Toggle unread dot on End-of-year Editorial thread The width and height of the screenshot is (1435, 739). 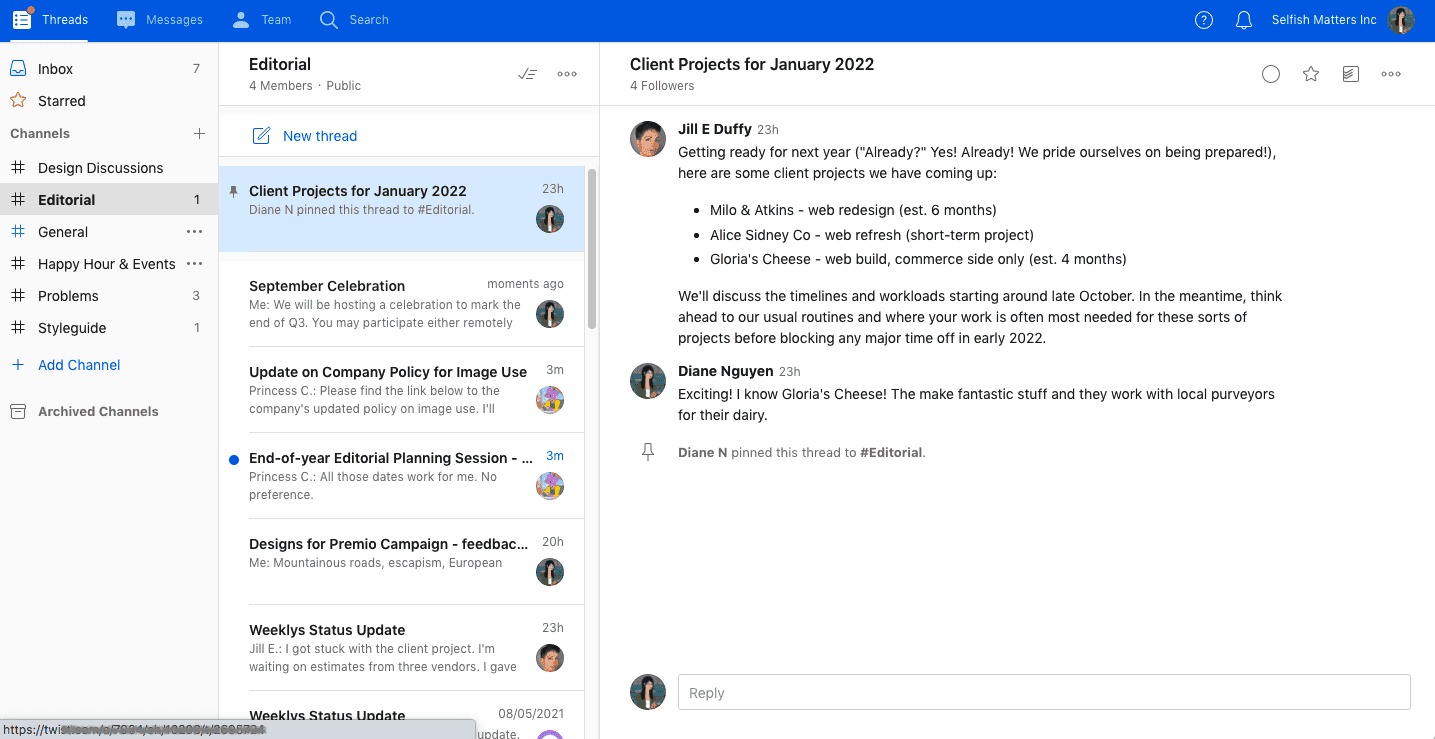coord(234,459)
